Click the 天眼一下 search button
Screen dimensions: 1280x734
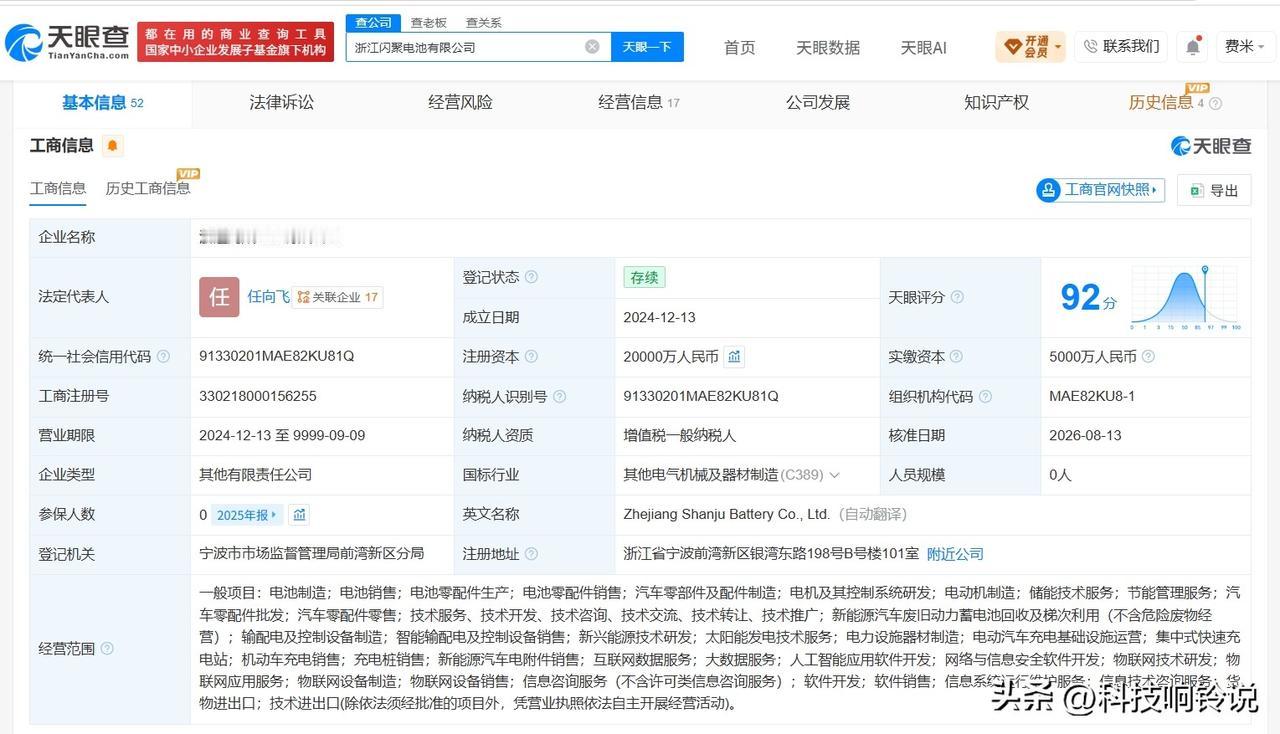(x=647, y=47)
